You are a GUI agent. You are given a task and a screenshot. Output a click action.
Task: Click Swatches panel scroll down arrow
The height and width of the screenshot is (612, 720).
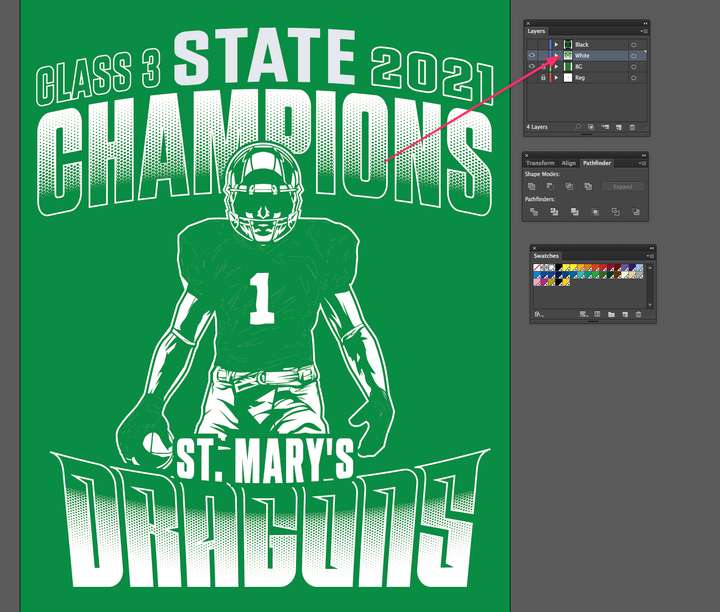(650, 305)
